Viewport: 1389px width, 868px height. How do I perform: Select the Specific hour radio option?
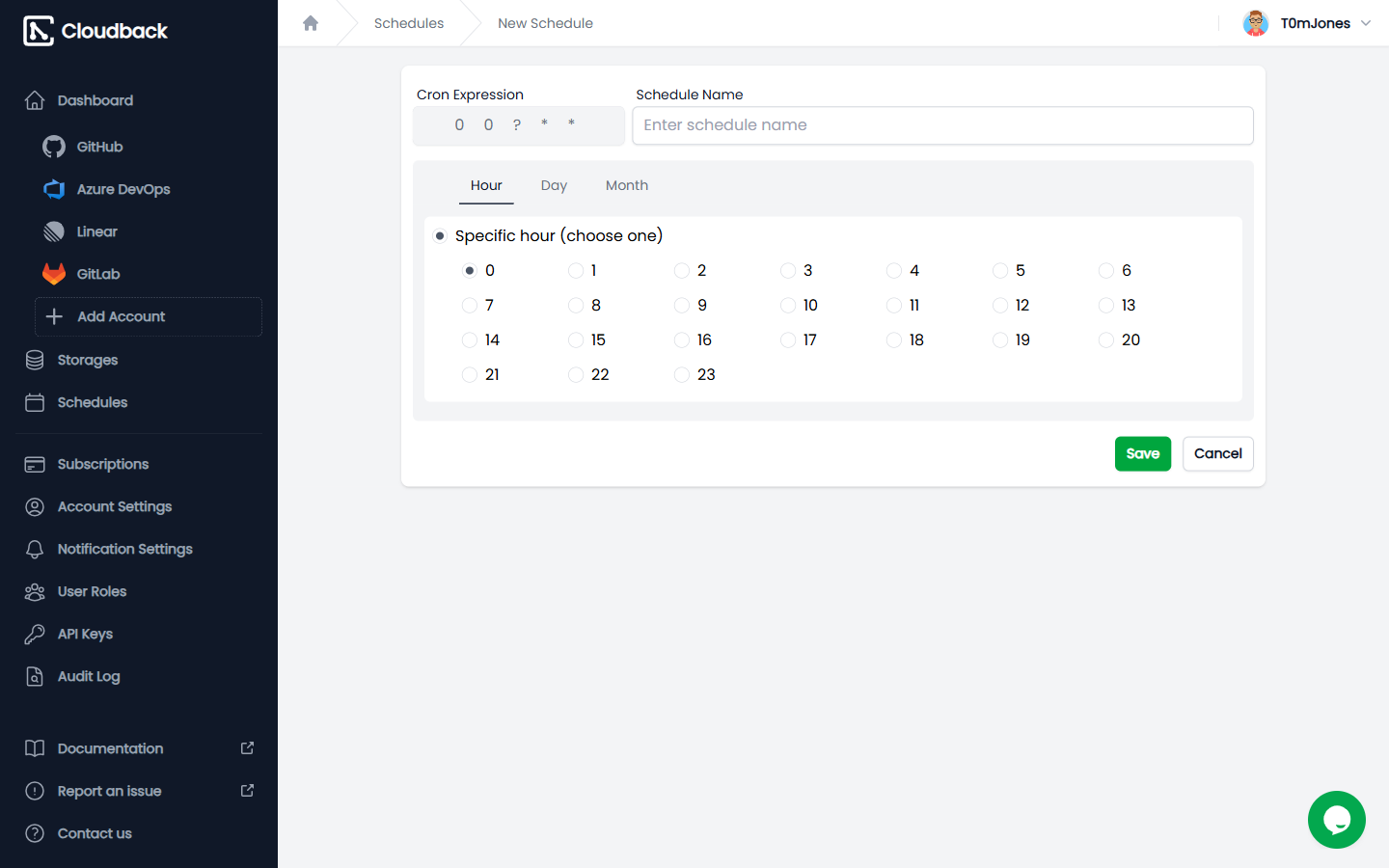(440, 235)
